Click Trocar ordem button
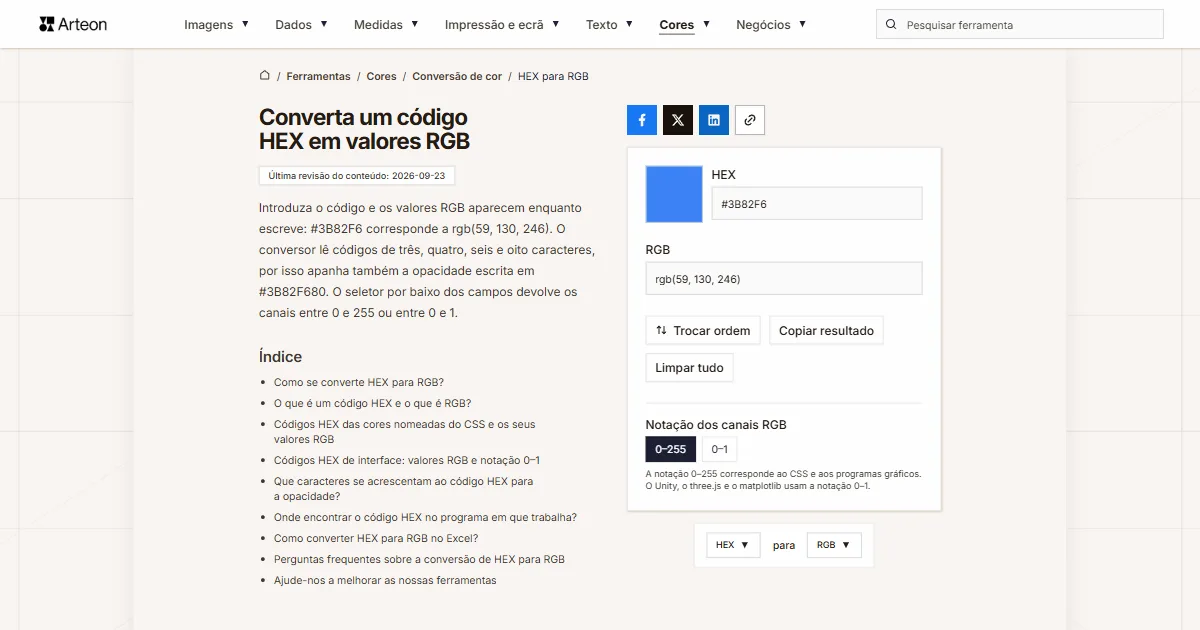Image resolution: width=1200 pixels, height=630 pixels. pyautogui.click(x=703, y=331)
